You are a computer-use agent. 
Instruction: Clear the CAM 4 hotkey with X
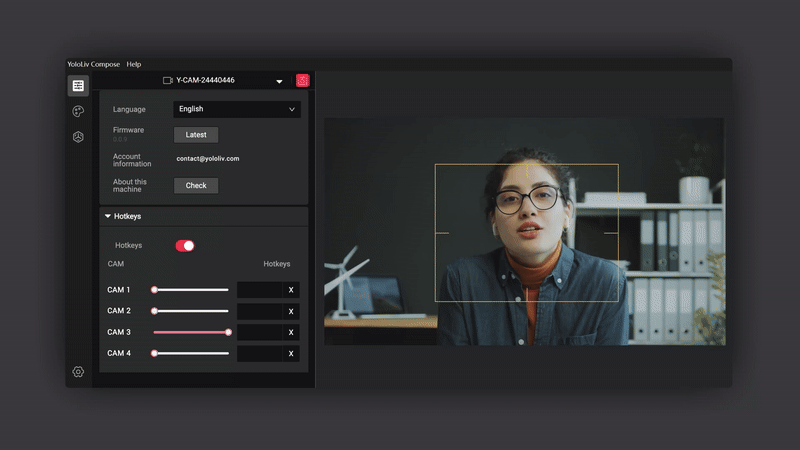(x=291, y=353)
